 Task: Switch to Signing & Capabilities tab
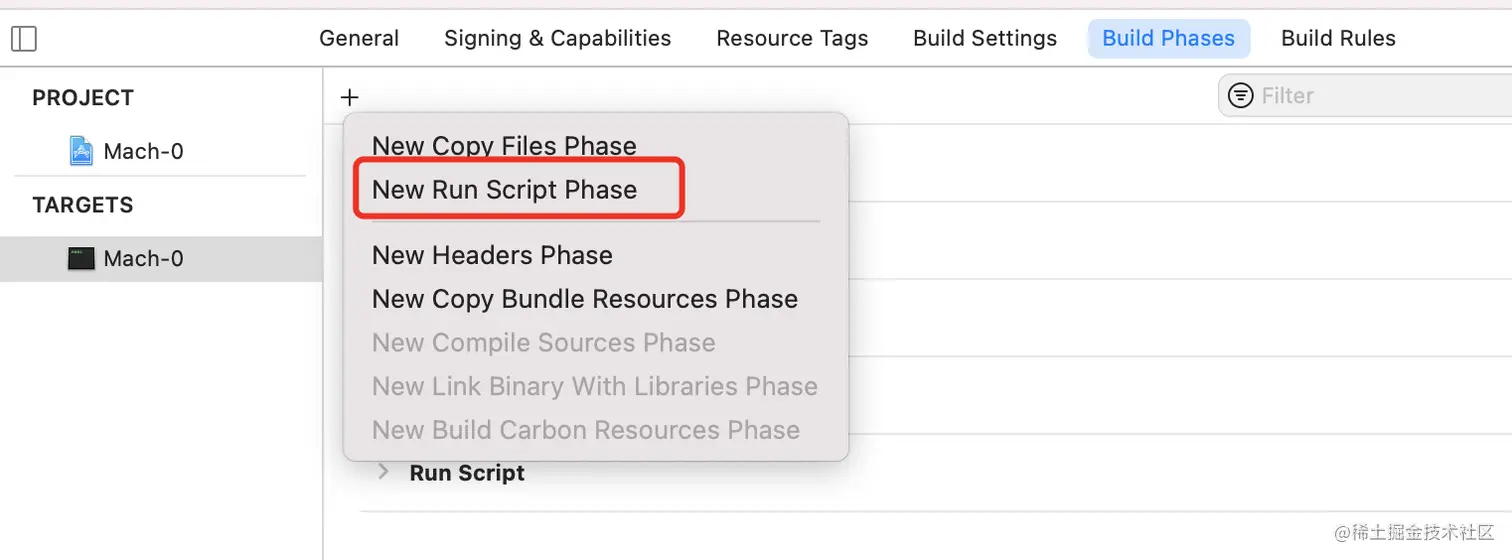click(x=557, y=39)
